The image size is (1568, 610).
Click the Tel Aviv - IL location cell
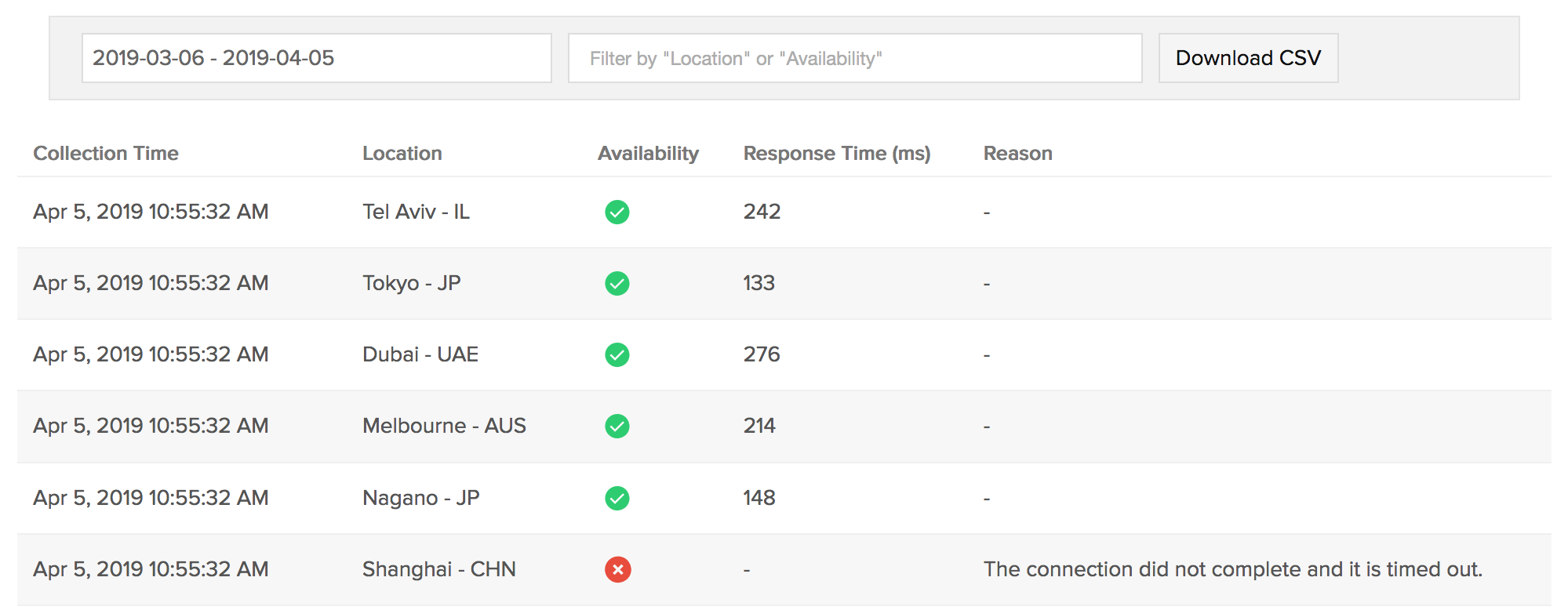[416, 212]
